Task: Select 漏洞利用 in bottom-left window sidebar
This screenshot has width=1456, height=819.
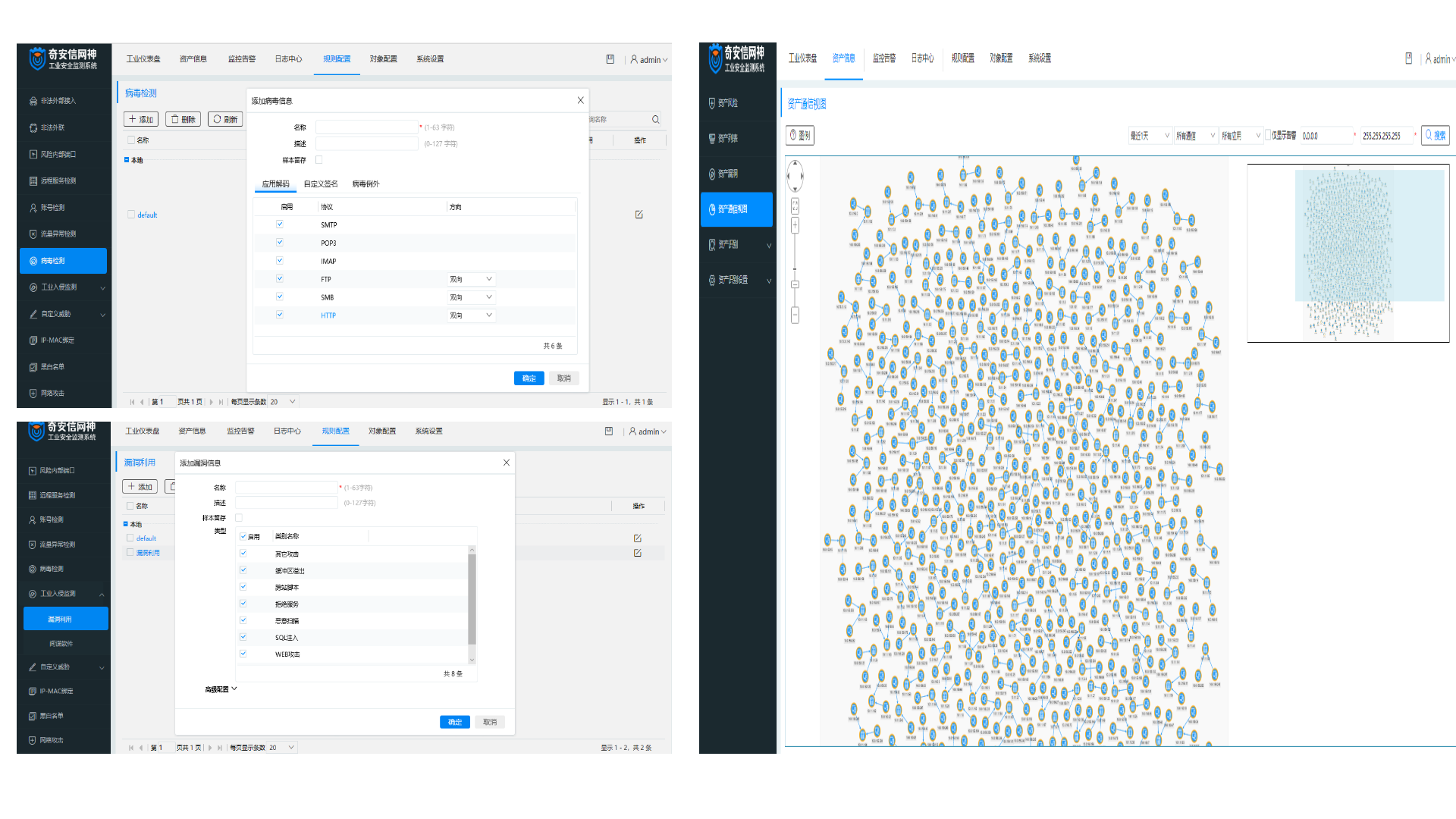Action: coord(66,619)
